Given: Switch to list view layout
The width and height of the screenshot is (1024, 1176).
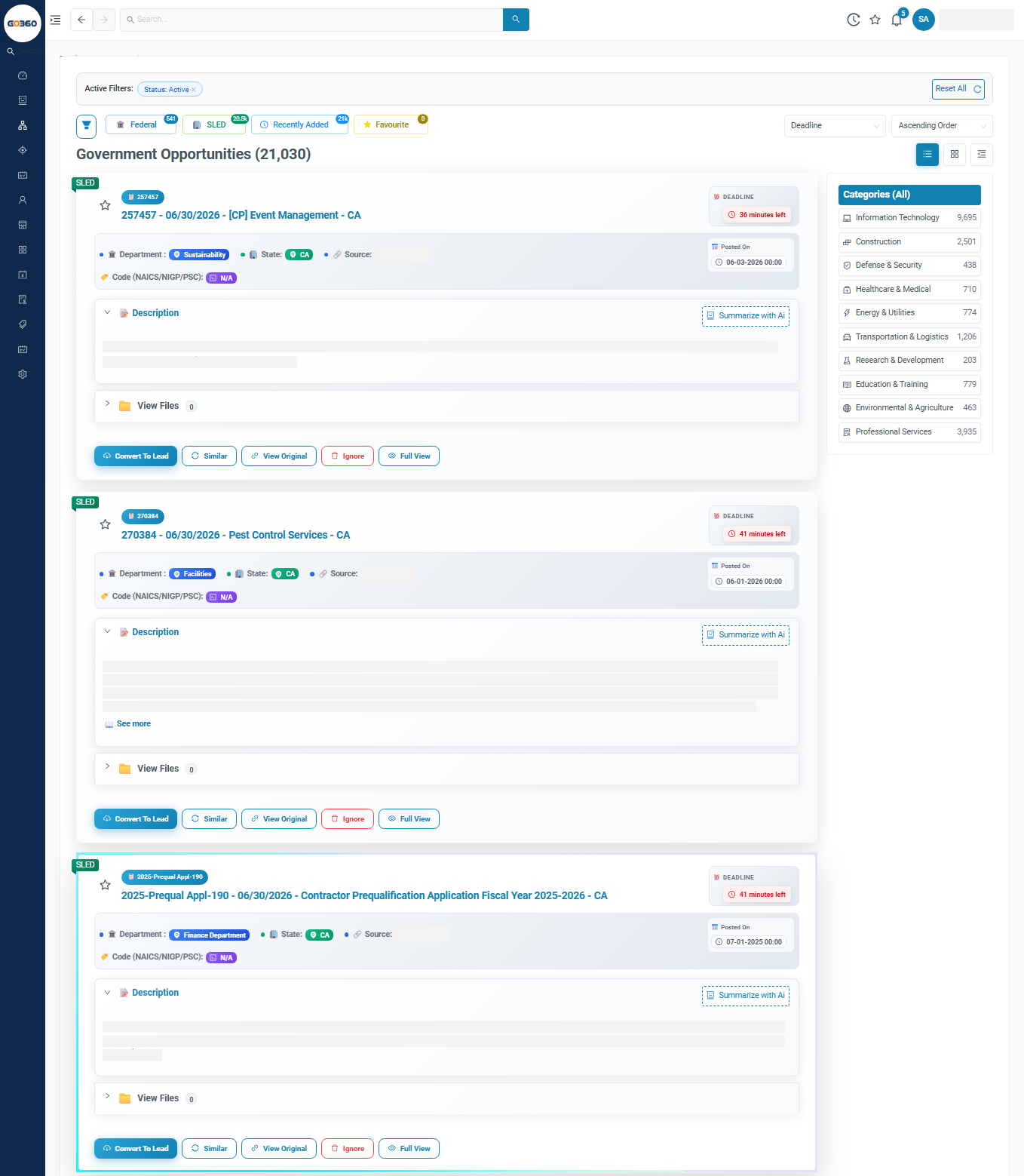Looking at the screenshot, I should (x=927, y=154).
